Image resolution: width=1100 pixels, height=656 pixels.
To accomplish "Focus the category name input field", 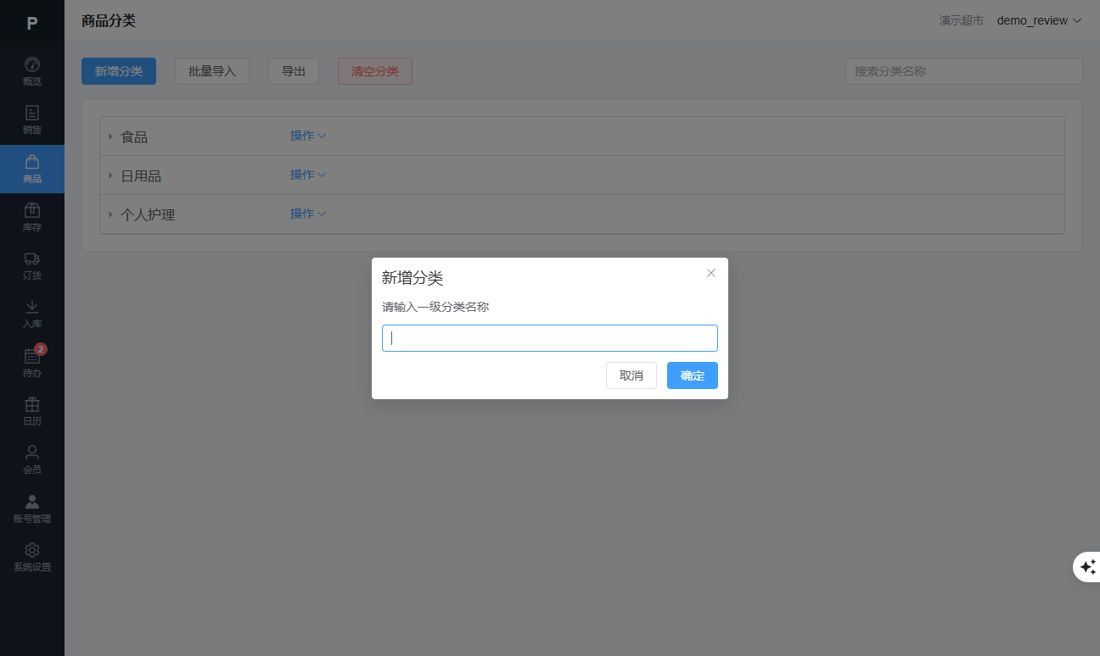I will [549, 338].
